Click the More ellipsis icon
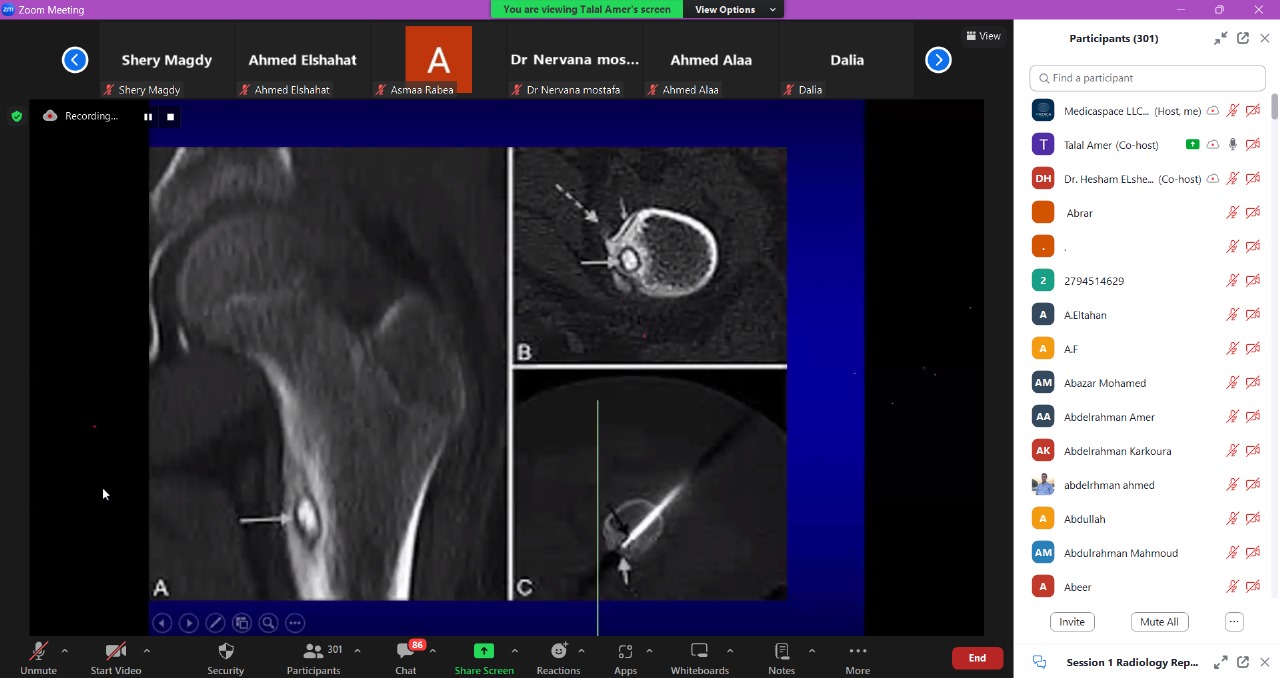Viewport: 1280px width, 678px height. pos(857,651)
